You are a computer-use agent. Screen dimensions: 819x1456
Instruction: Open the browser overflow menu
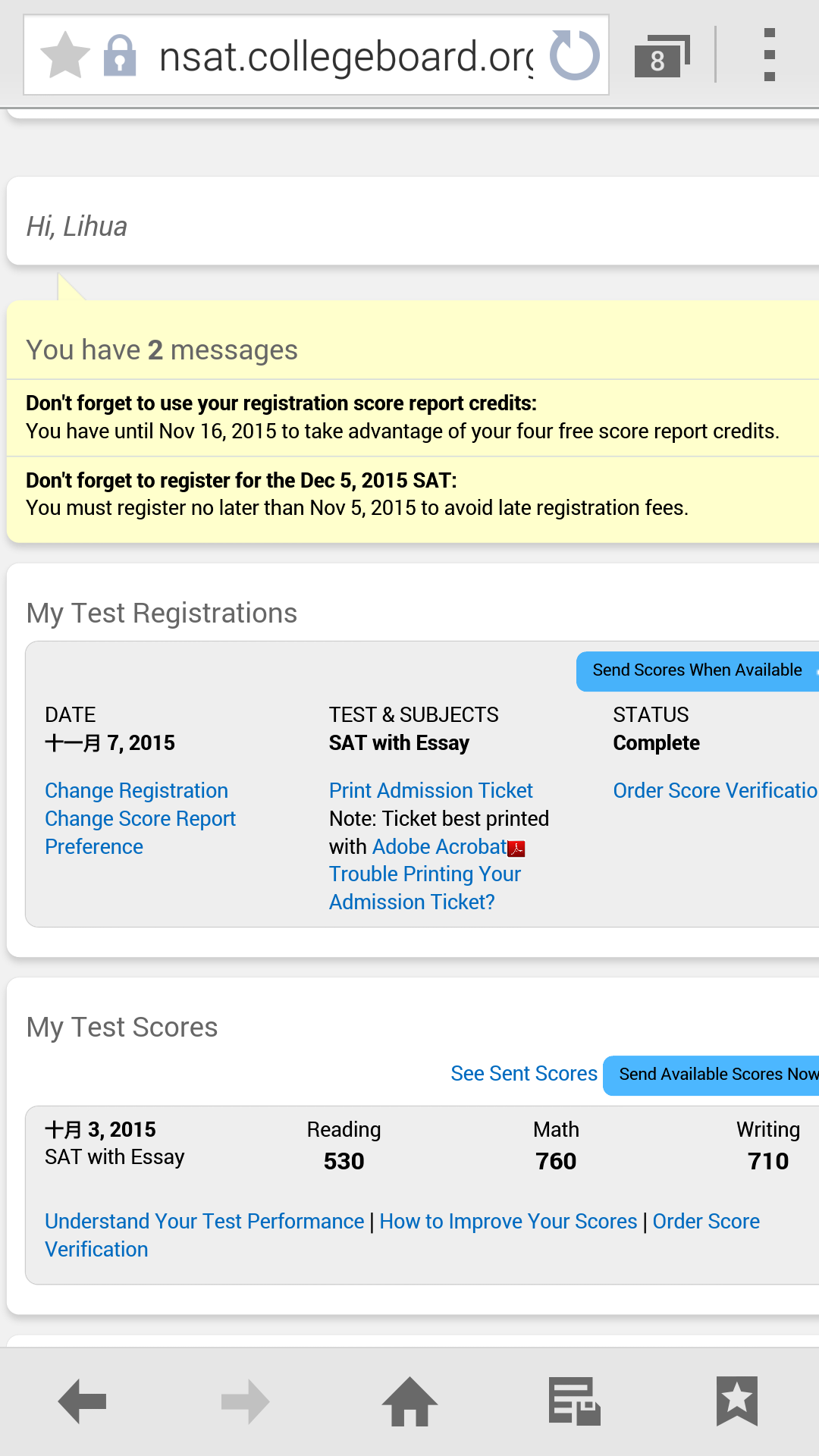pos(769,55)
